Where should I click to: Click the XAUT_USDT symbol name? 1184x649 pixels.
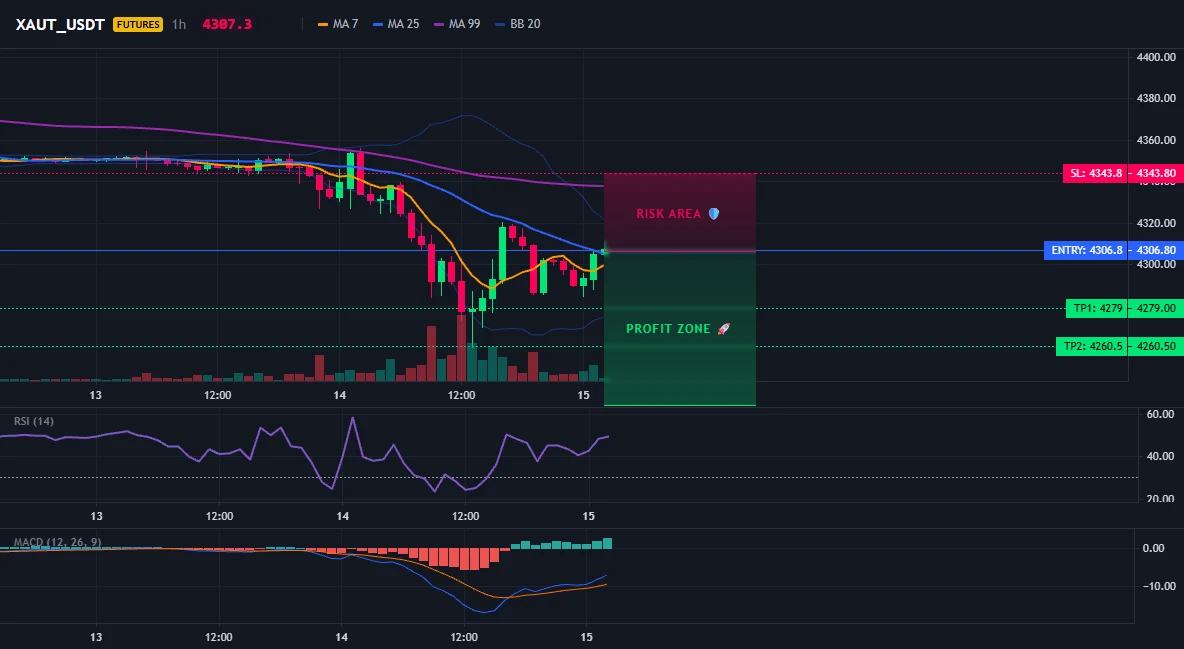(x=60, y=24)
